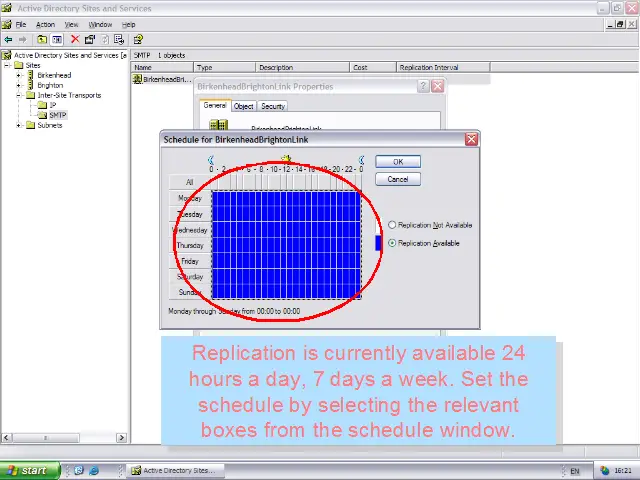Click the Back arrow toolbar icon

(9, 39)
